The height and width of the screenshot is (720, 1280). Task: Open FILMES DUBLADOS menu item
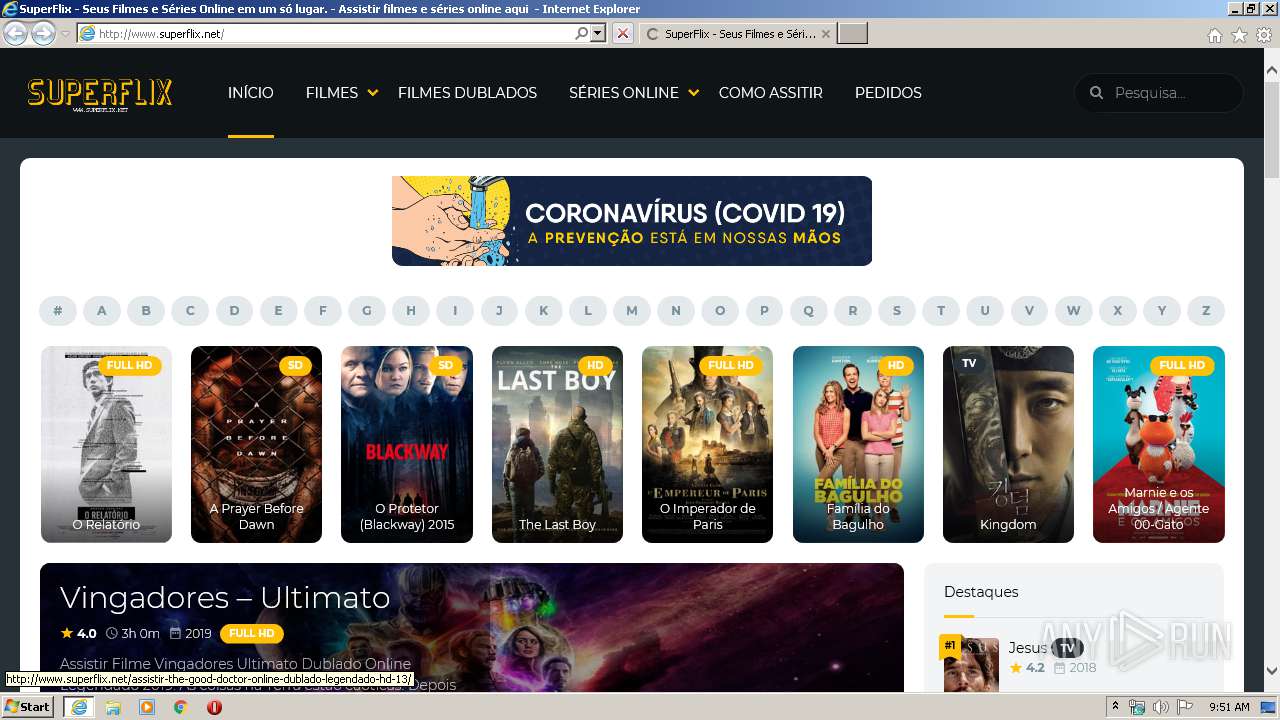point(467,93)
